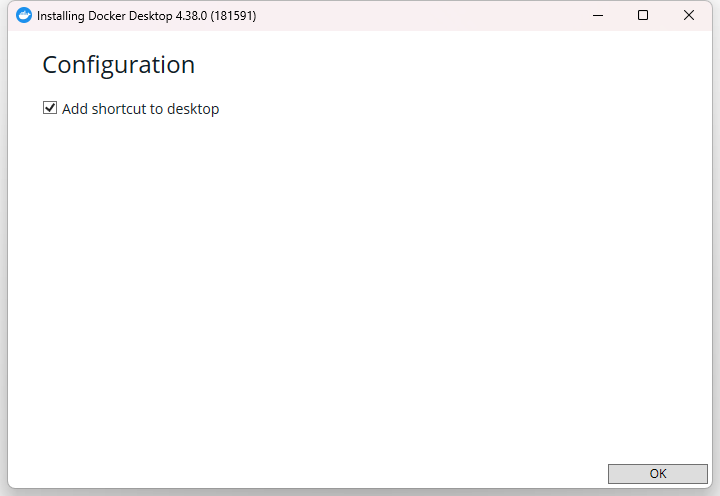Viewport: 720px width, 496px height.
Task: Click the Configuration heading text
Action: click(118, 65)
